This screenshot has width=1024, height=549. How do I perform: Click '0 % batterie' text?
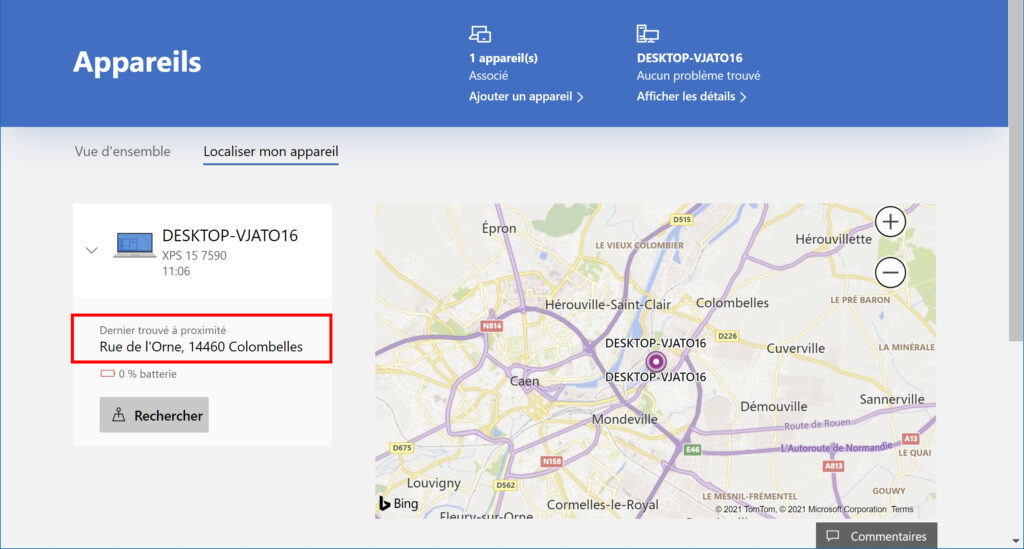[148, 374]
